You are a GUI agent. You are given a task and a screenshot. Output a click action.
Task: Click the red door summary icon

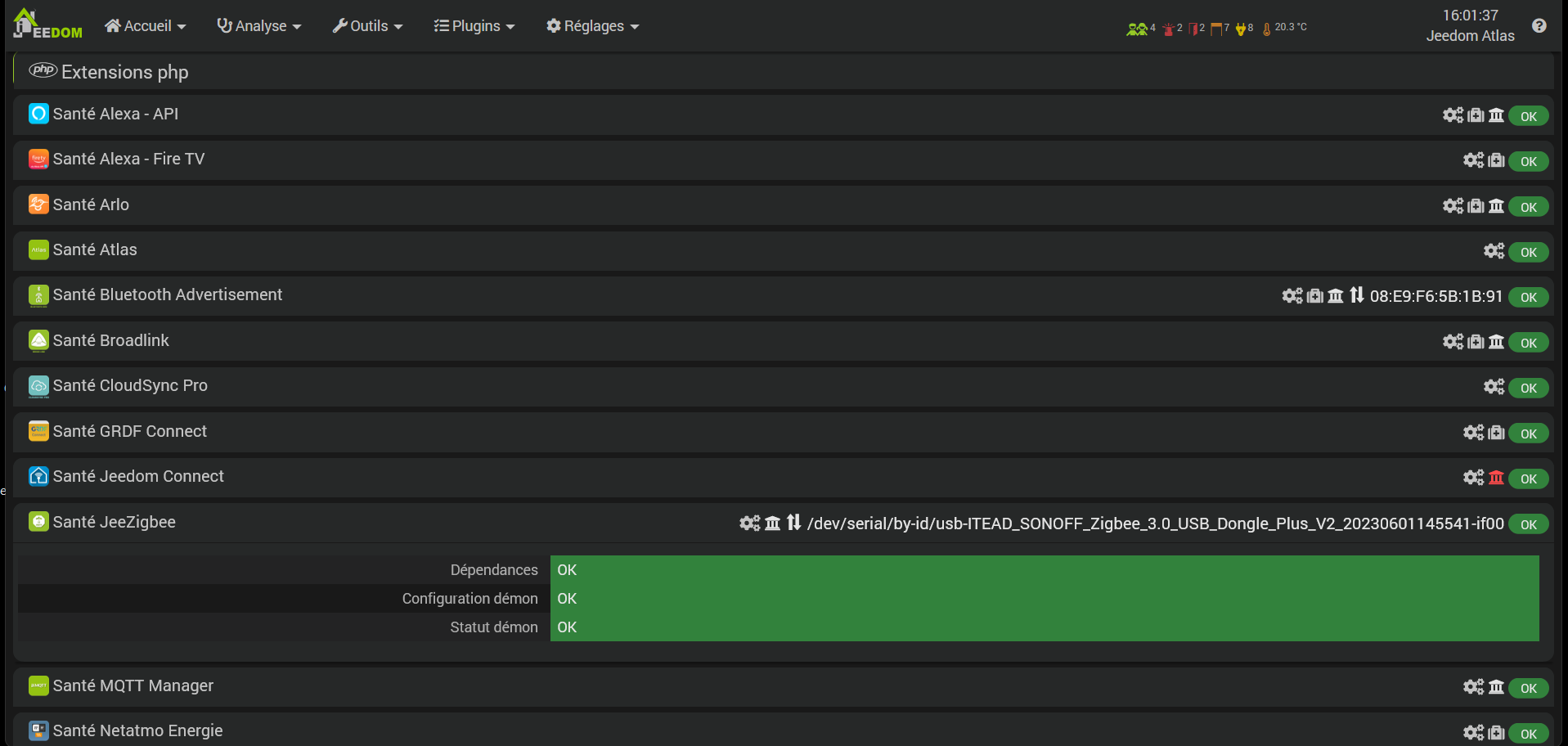[x=1193, y=29]
